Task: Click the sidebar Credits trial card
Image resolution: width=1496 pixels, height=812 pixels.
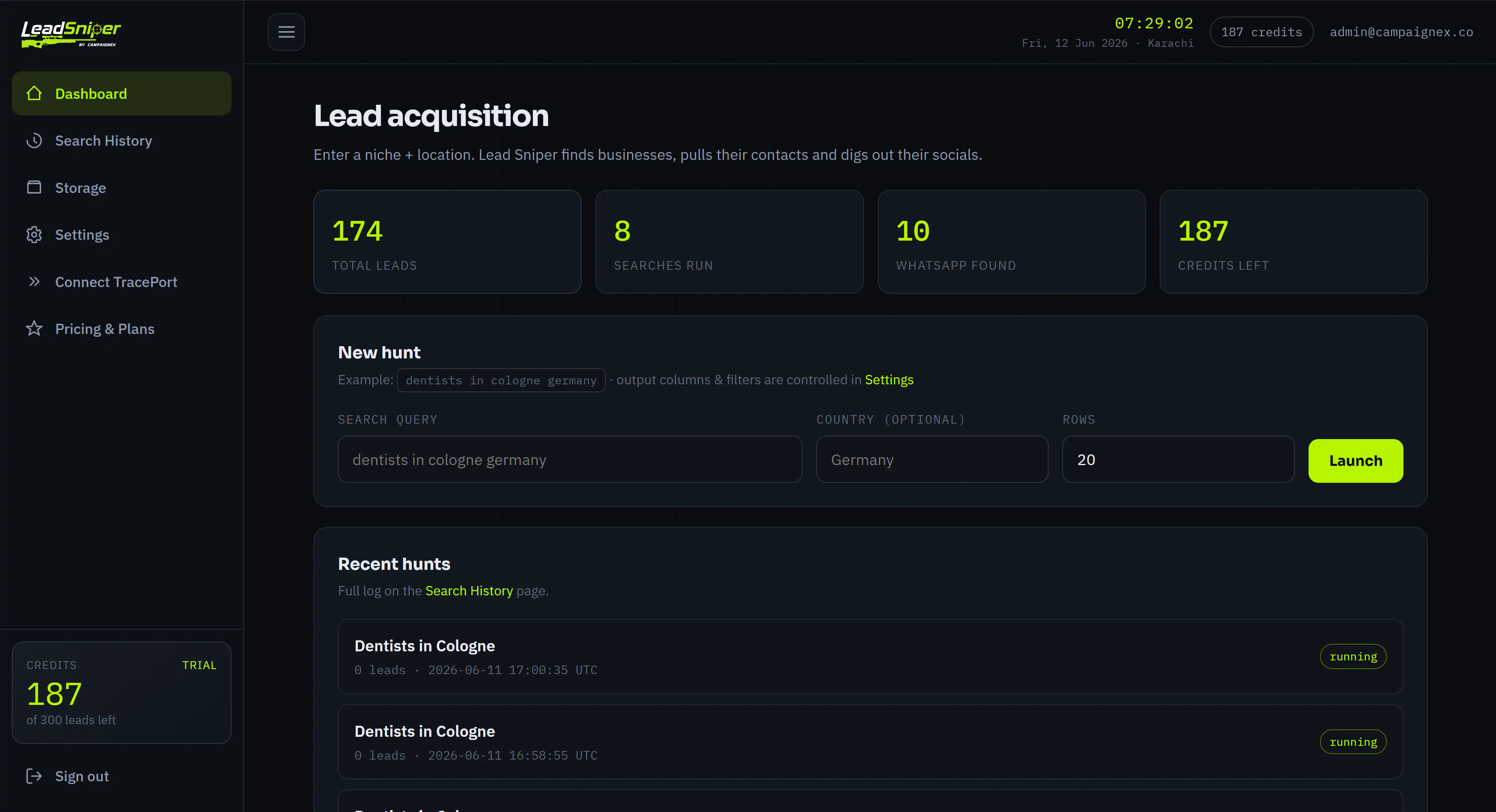Action: 121,692
